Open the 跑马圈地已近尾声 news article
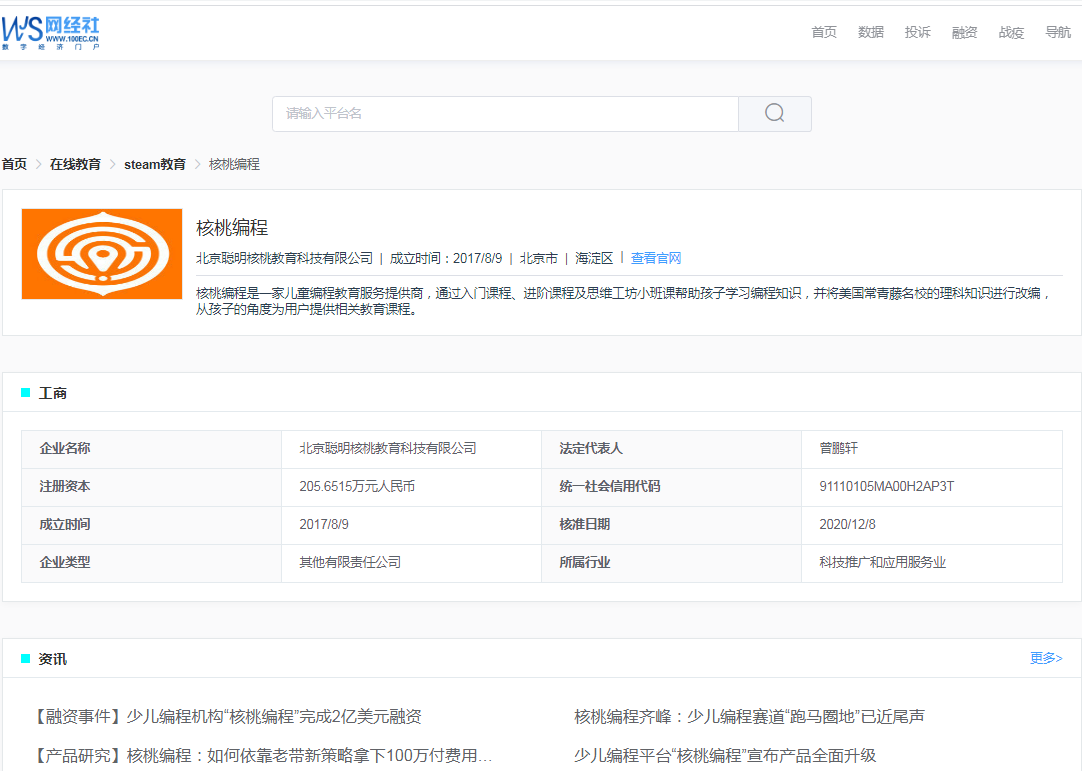Viewport: 1082px width, 771px height. click(x=749, y=717)
